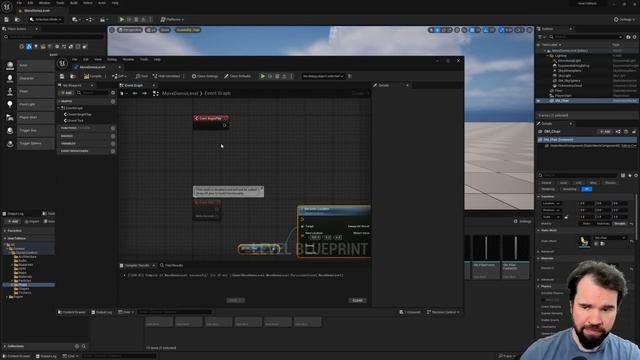
Task: Open the Perspective viewport dropdown
Action: [x=130, y=30]
